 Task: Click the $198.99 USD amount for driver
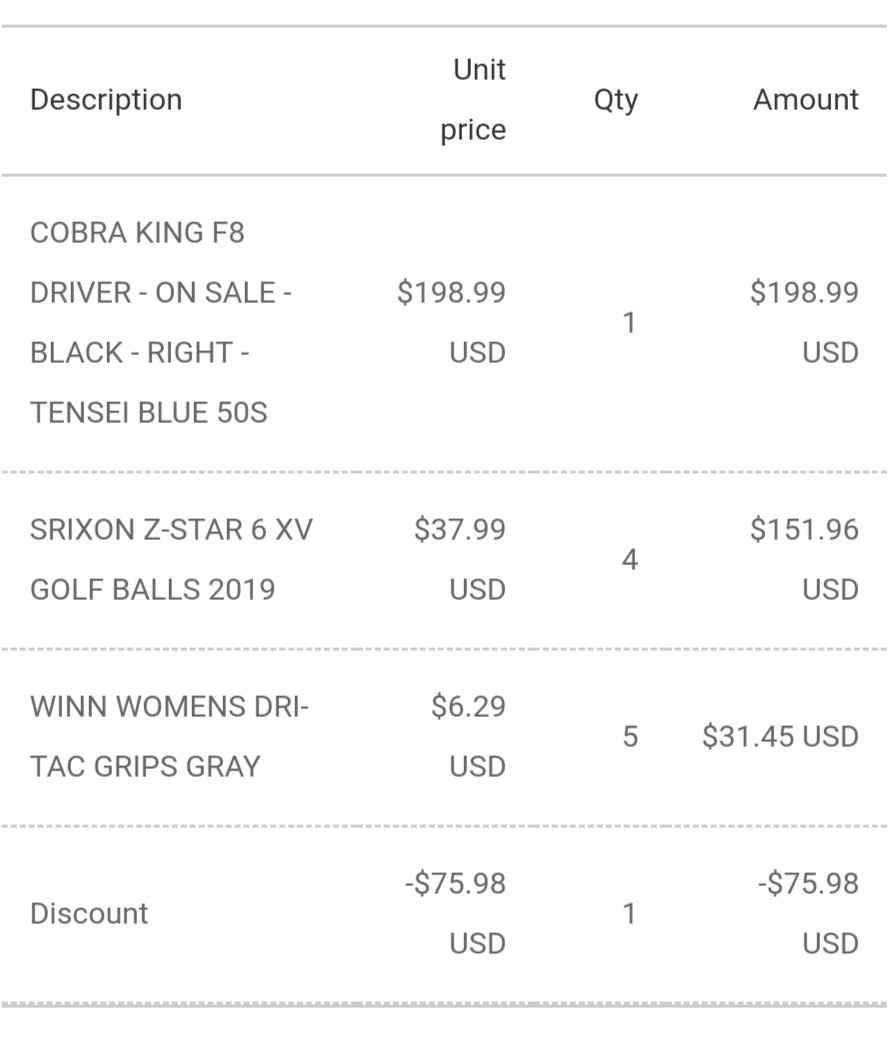tap(805, 322)
